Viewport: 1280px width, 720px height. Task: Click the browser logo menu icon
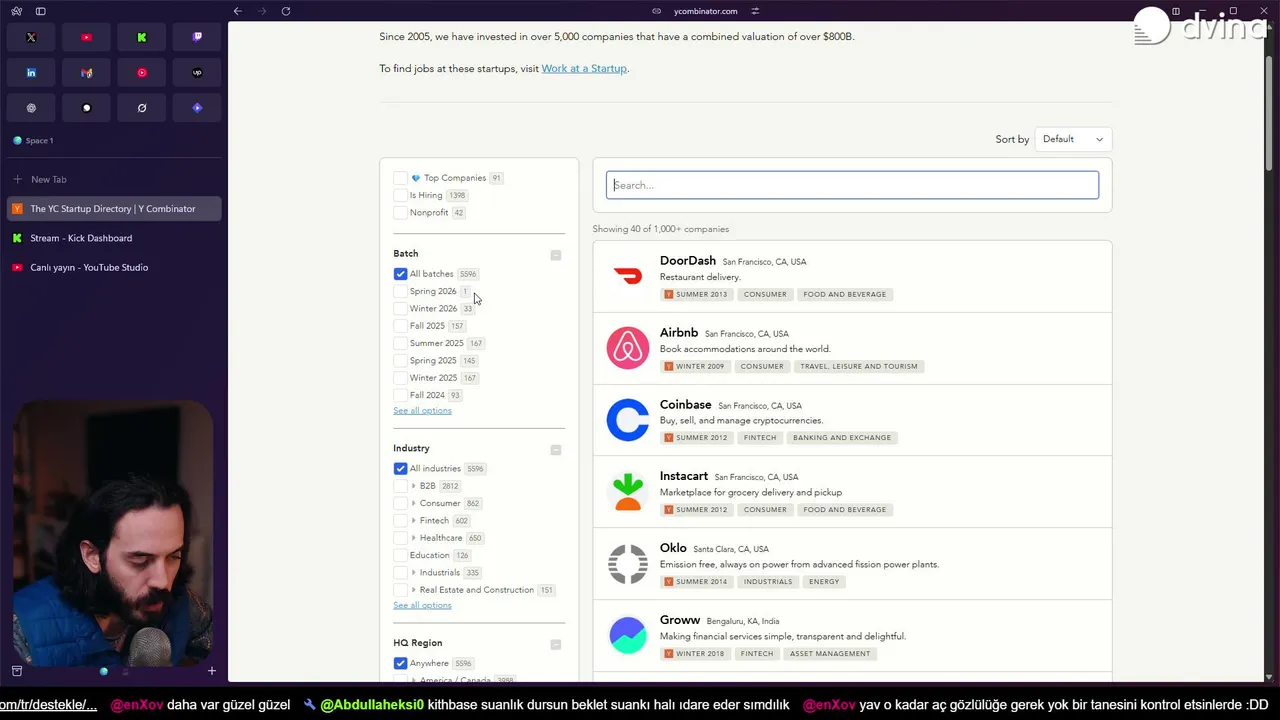tap(17, 11)
